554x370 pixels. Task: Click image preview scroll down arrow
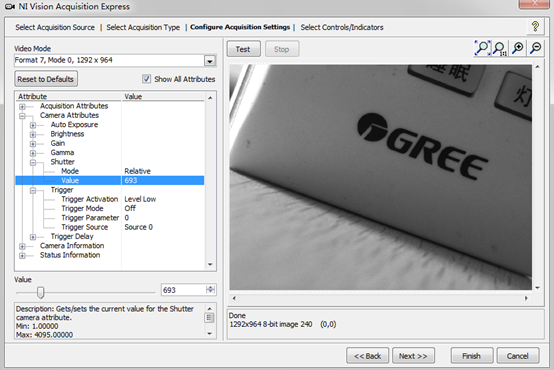point(537,288)
